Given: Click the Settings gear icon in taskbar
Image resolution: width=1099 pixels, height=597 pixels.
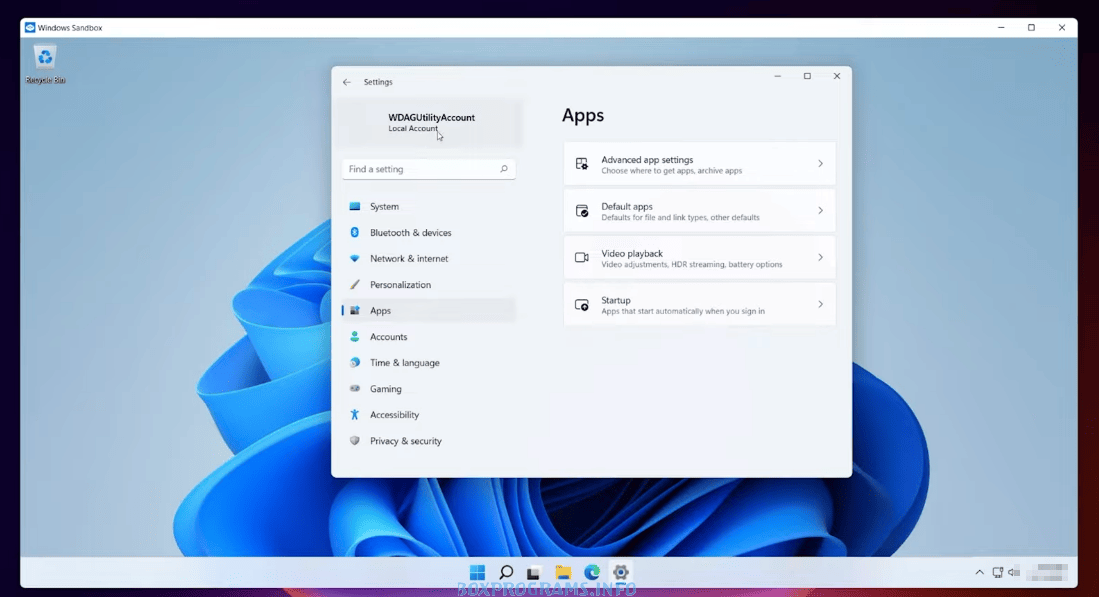Looking at the screenshot, I should (x=620, y=572).
